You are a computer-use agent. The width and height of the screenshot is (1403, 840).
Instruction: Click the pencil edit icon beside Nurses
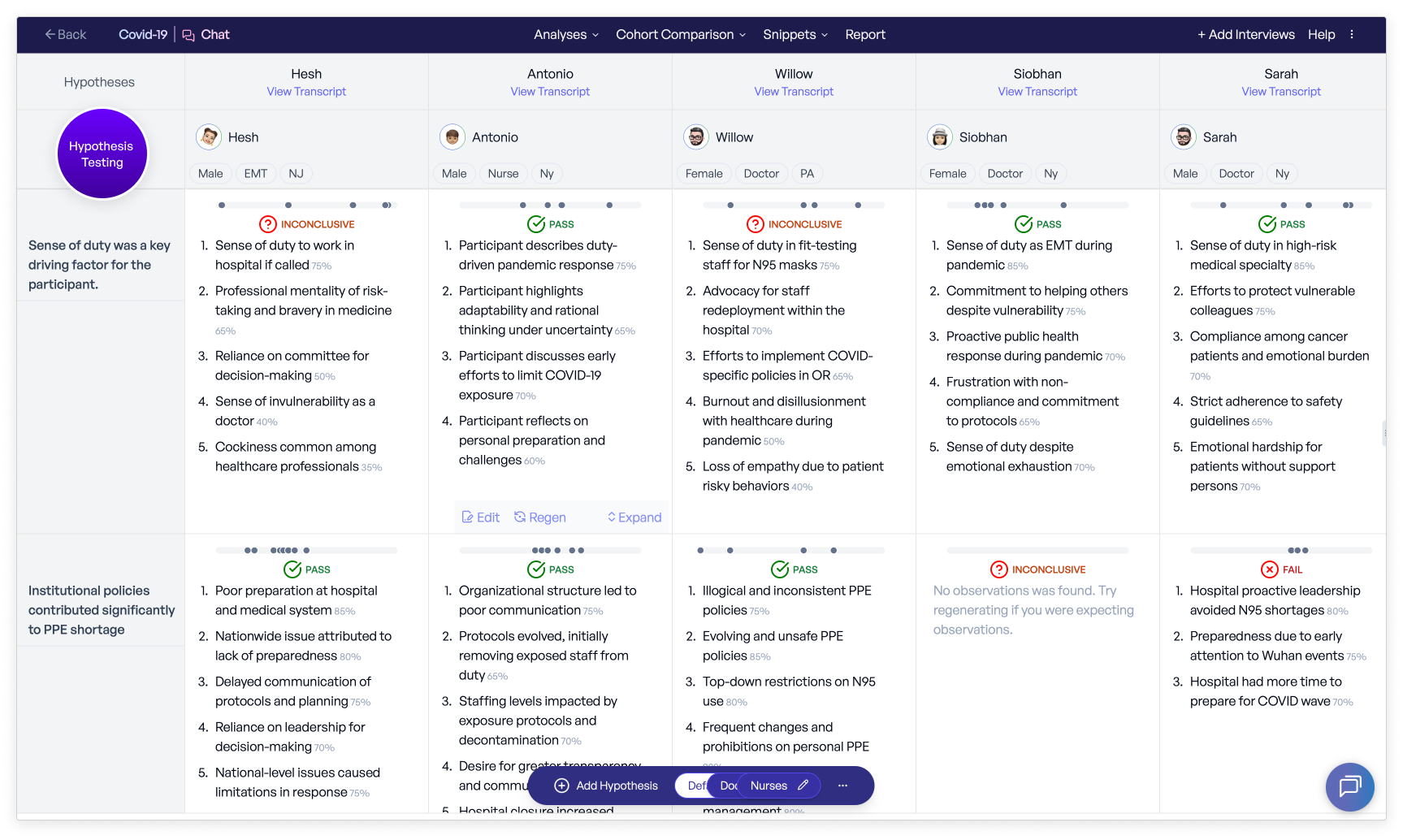click(x=803, y=786)
